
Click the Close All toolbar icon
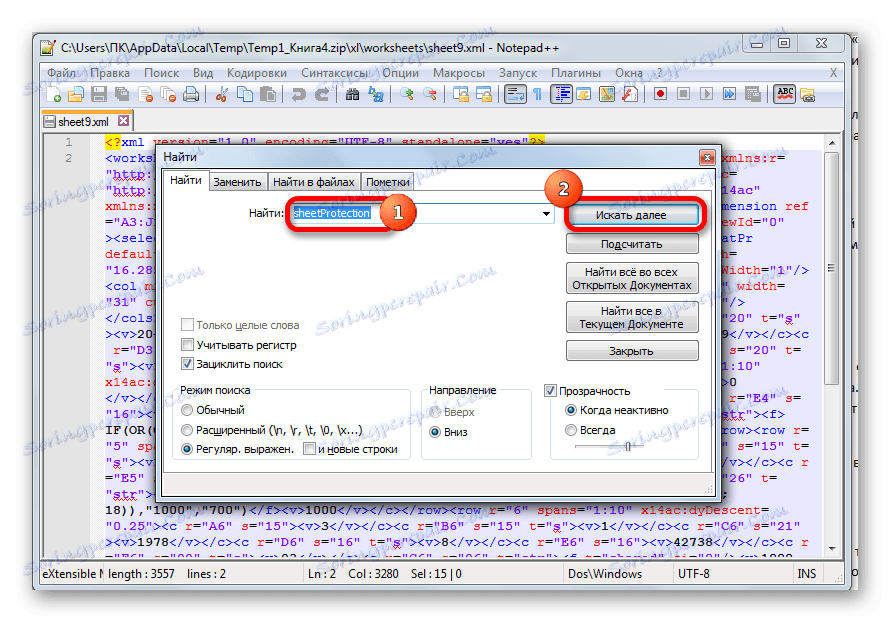tap(168, 95)
